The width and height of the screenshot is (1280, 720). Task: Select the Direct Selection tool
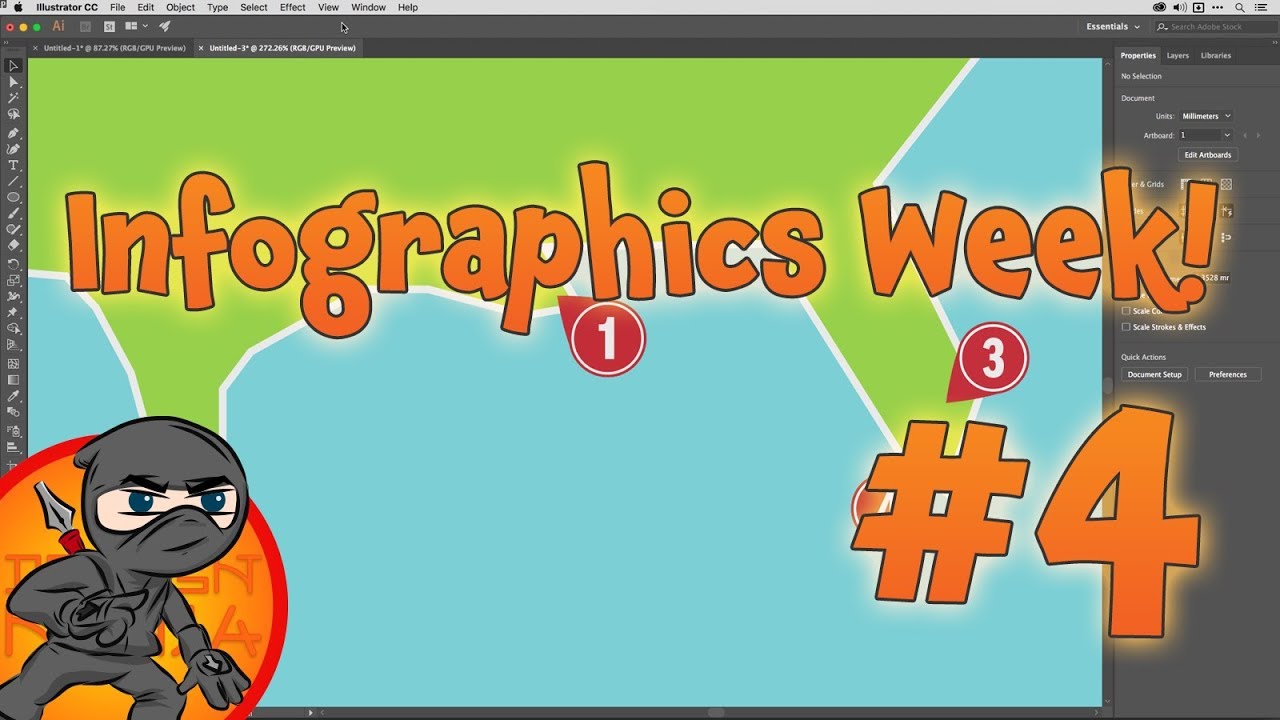(x=13, y=82)
